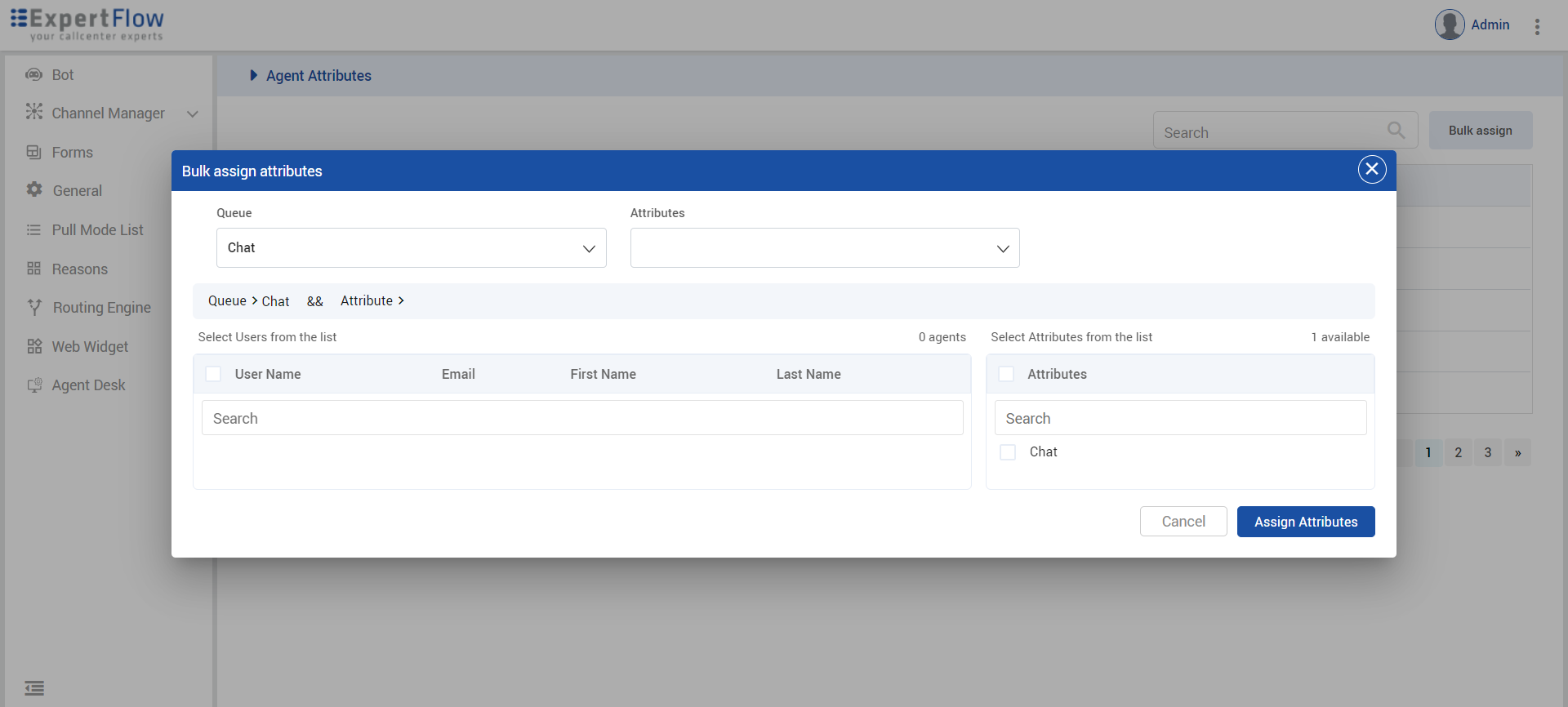Expand Channel Manager chevron in sidebar
1568x707 pixels.
coord(193,114)
